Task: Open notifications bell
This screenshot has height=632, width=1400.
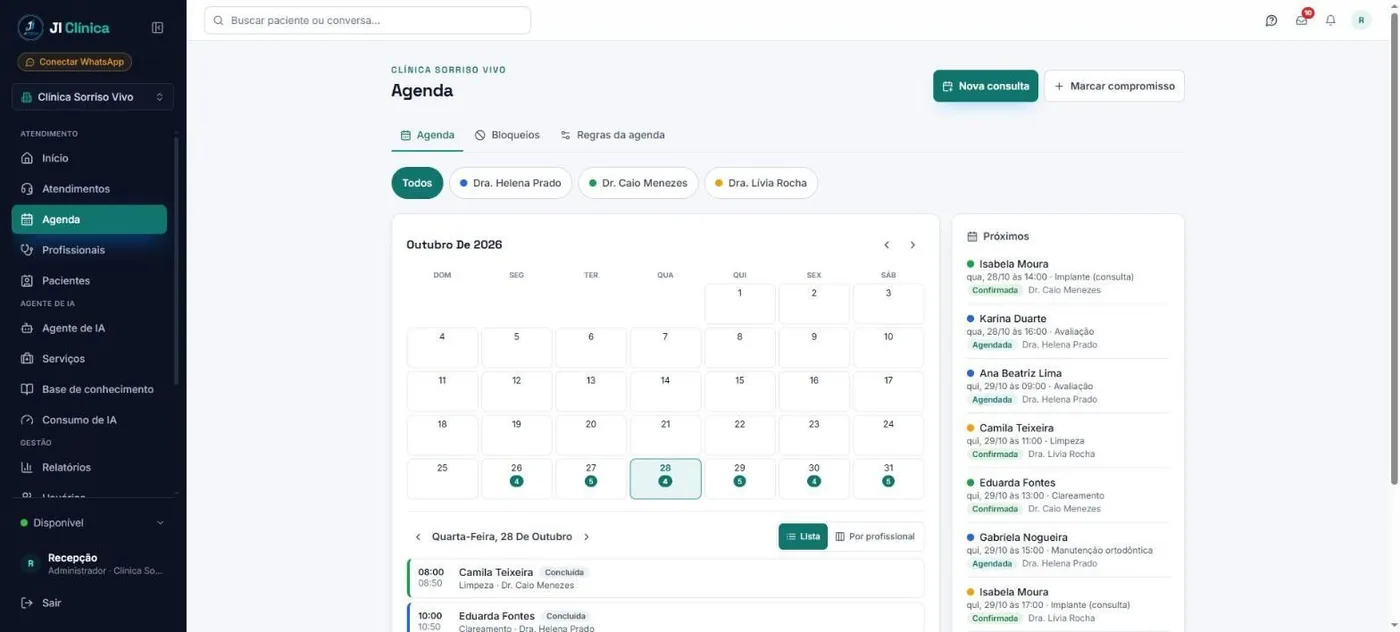Action: pos(1330,20)
